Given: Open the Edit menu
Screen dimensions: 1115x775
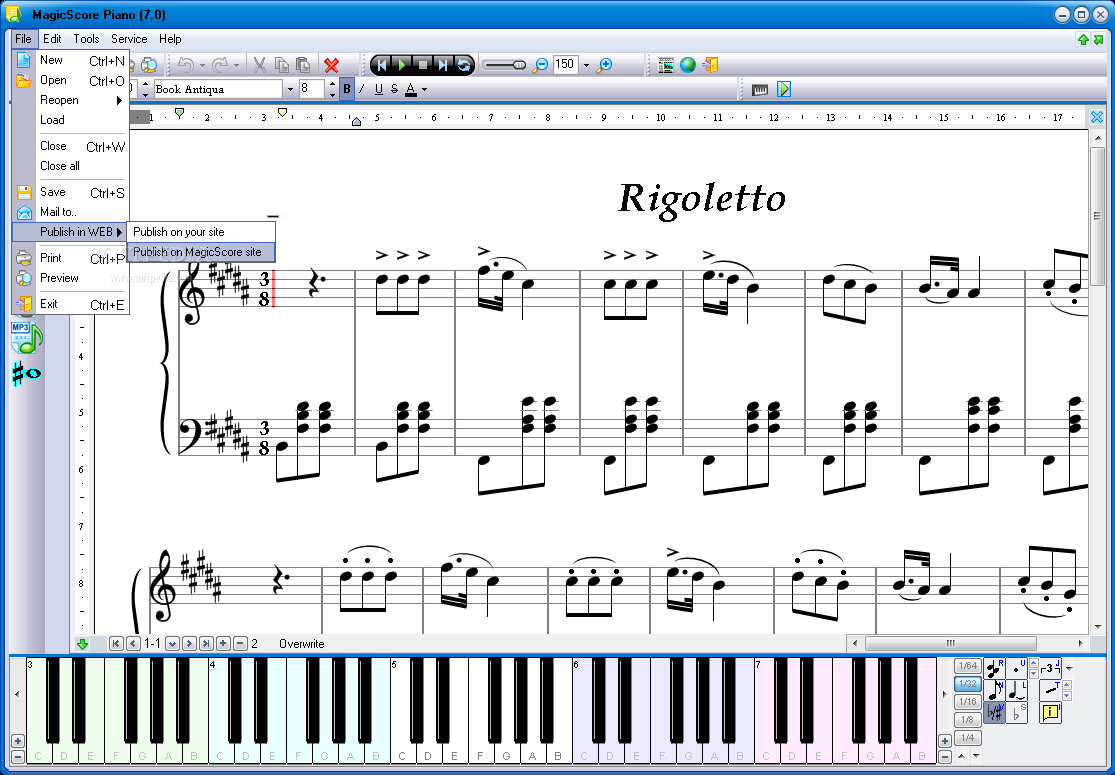Looking at the screenshot, I should (52, 39).
